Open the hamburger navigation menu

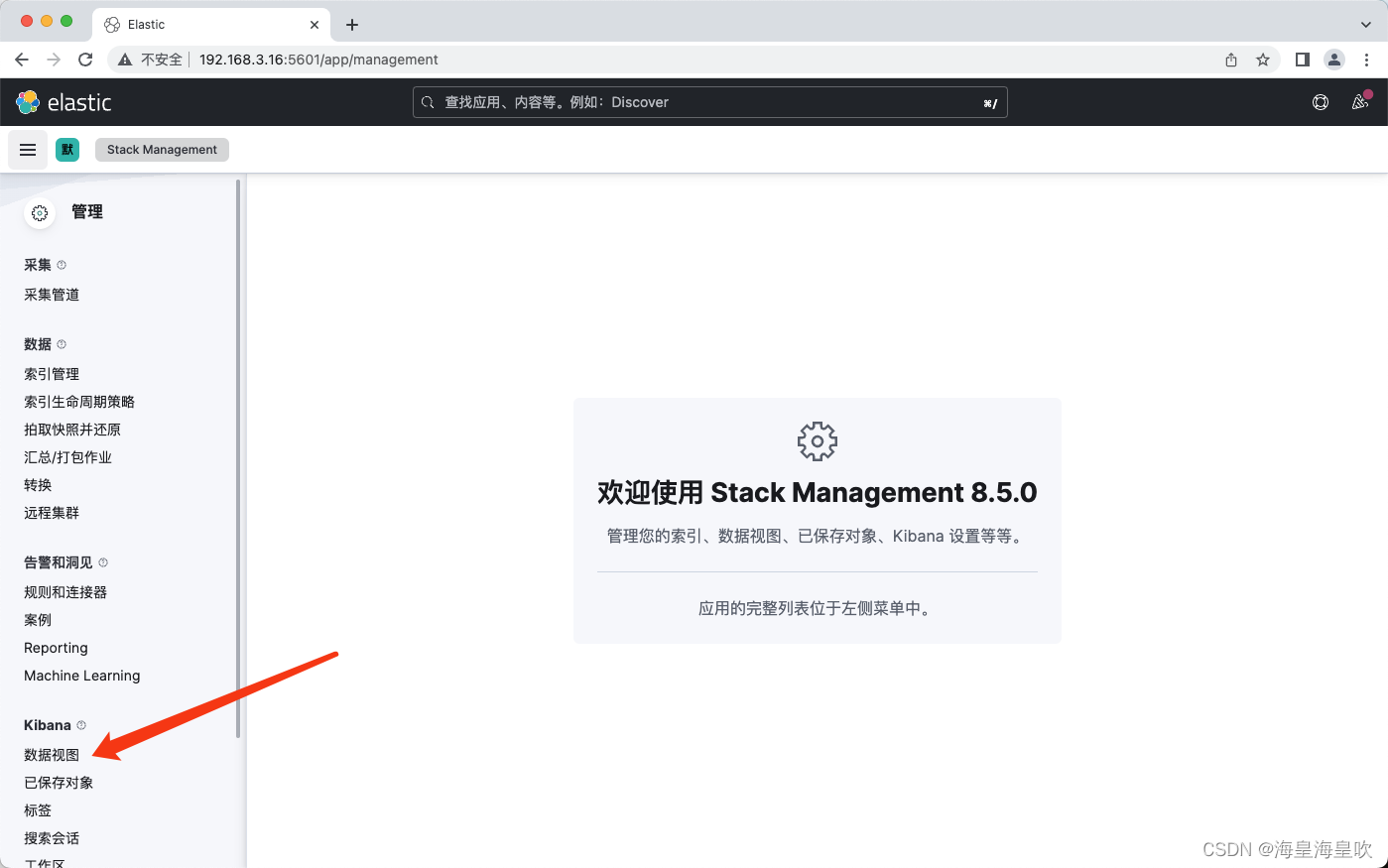click(x=28, y=150)
